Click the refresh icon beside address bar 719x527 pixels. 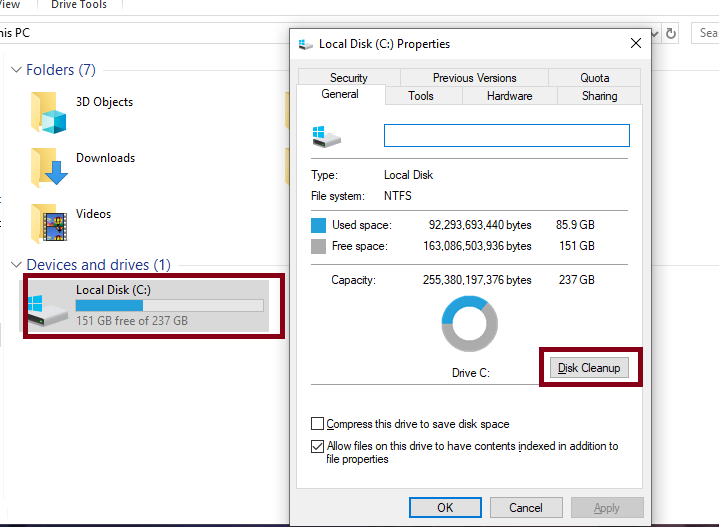(x=671, y=33)
